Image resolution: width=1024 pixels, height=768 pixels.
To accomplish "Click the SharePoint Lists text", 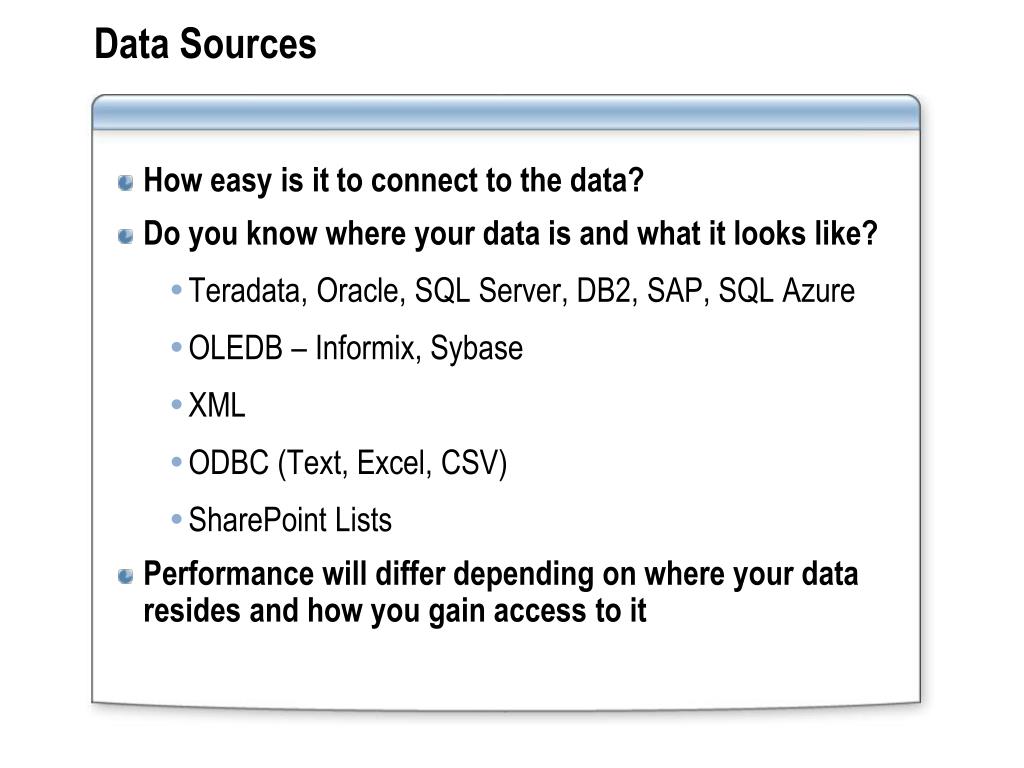I will coord(290,520).
